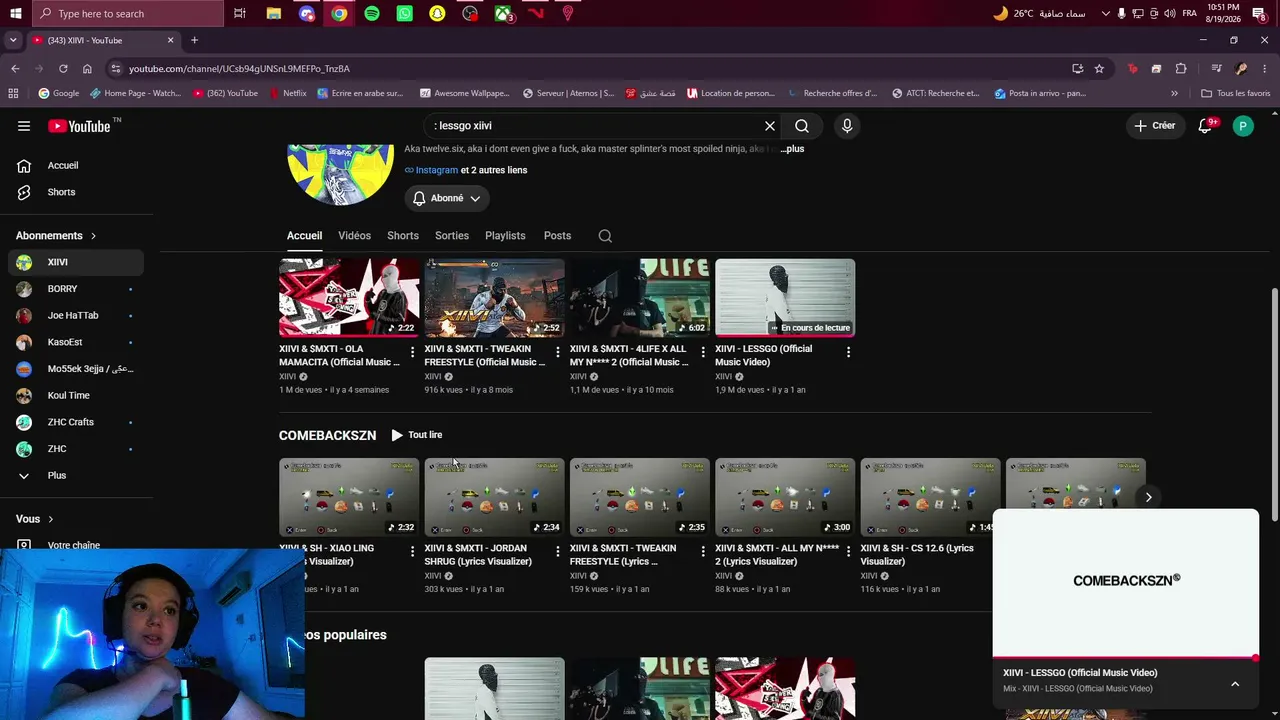
Task: Expand channel description with ...plus
Action: (792, 149)
